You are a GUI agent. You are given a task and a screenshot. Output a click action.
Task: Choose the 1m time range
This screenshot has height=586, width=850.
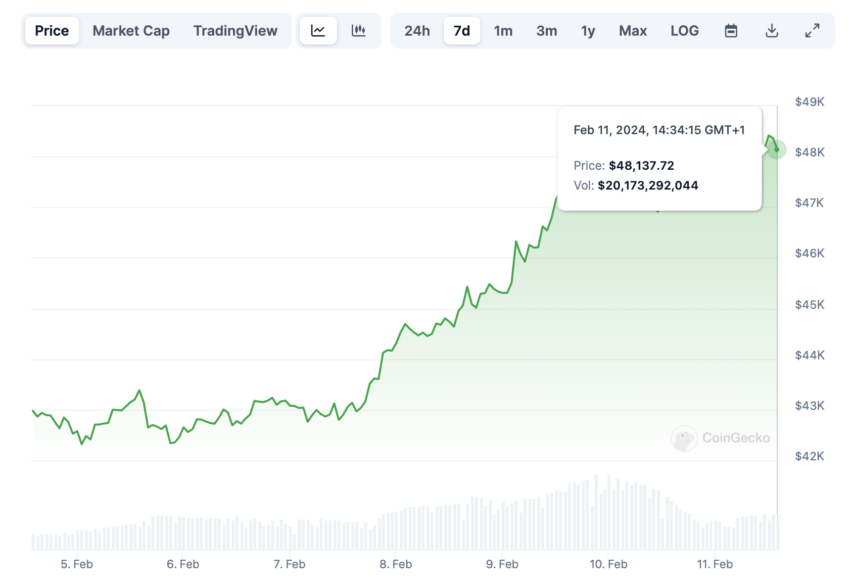pyautogui.click(x=503, y=31)
